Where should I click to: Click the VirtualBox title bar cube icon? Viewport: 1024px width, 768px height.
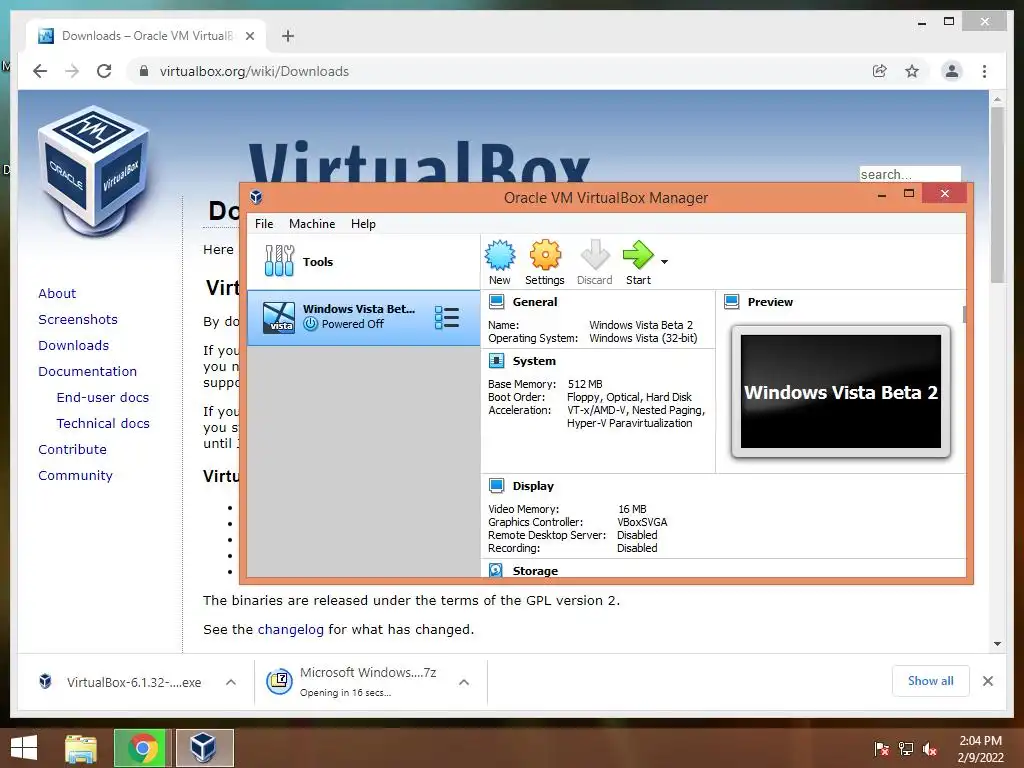pyautogui.click(x=256, y=197)
